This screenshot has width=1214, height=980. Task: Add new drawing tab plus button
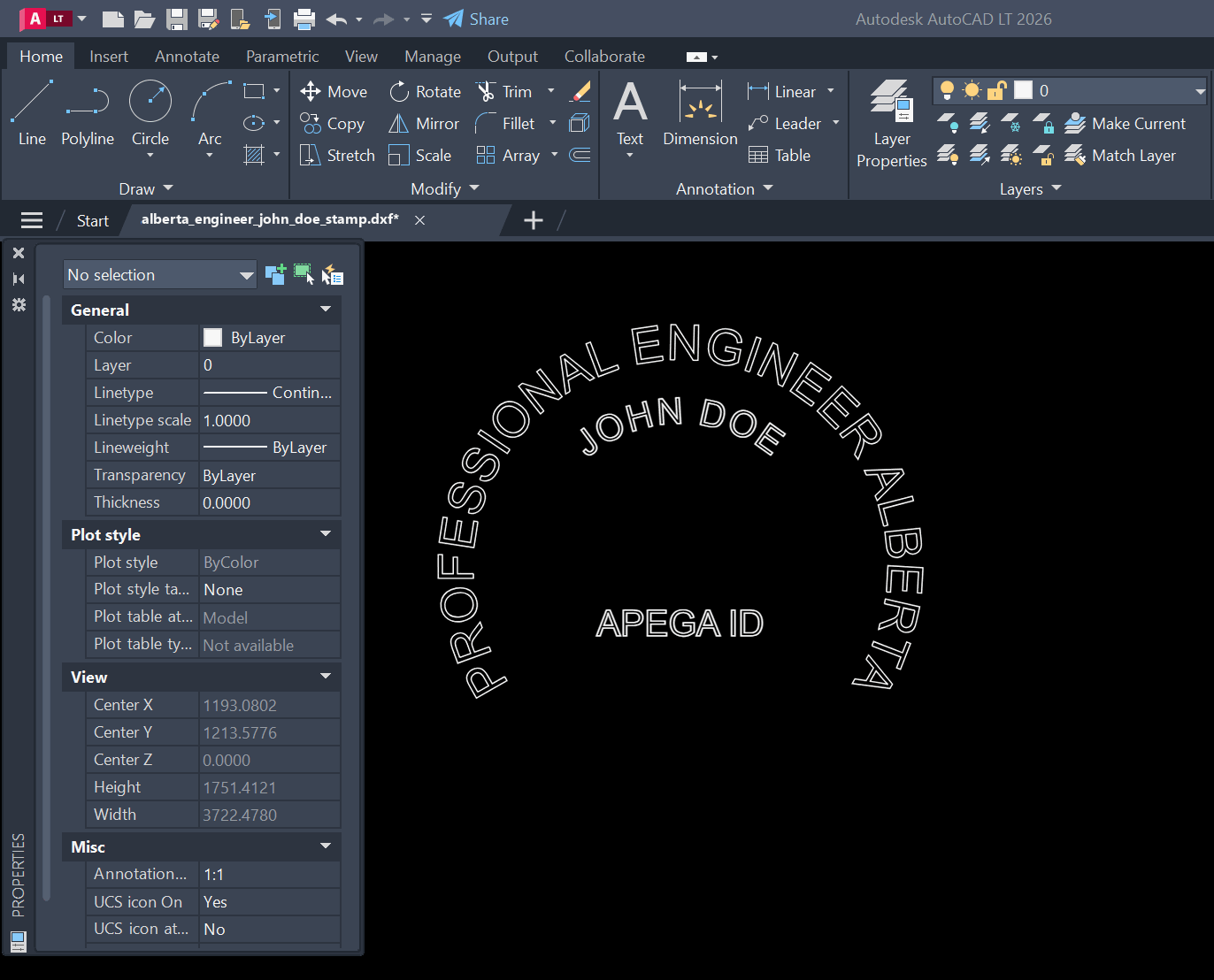pos(534,220)
